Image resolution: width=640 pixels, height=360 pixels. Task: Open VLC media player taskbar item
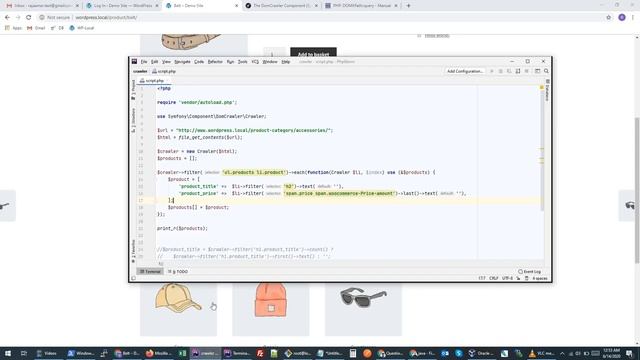(x=541, y=353)
